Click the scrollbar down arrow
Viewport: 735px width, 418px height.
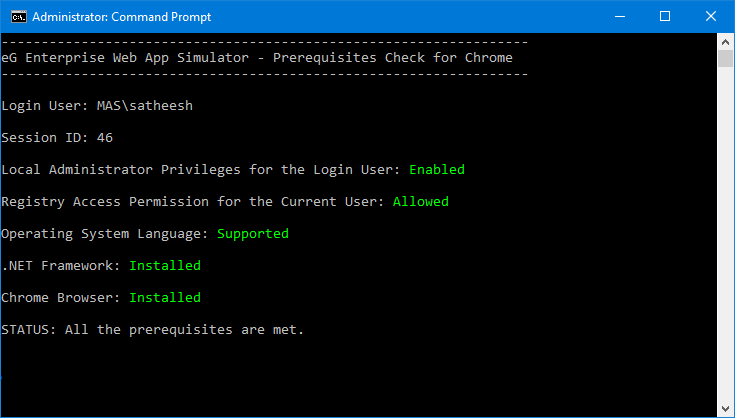726,409
